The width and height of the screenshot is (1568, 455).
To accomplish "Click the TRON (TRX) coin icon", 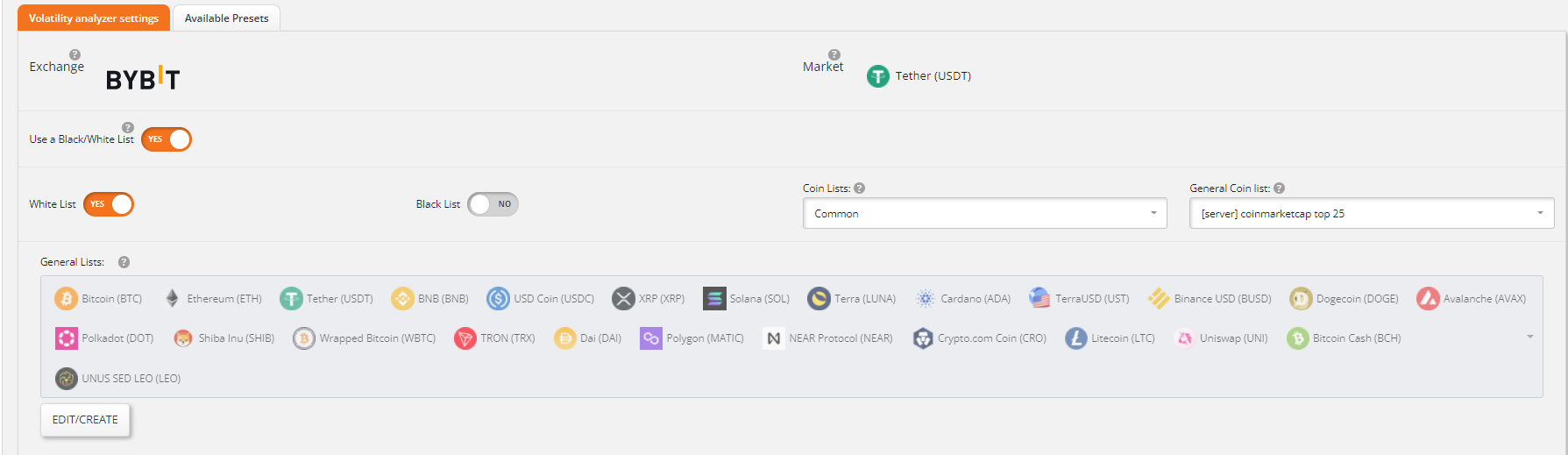I will [465, 338].
